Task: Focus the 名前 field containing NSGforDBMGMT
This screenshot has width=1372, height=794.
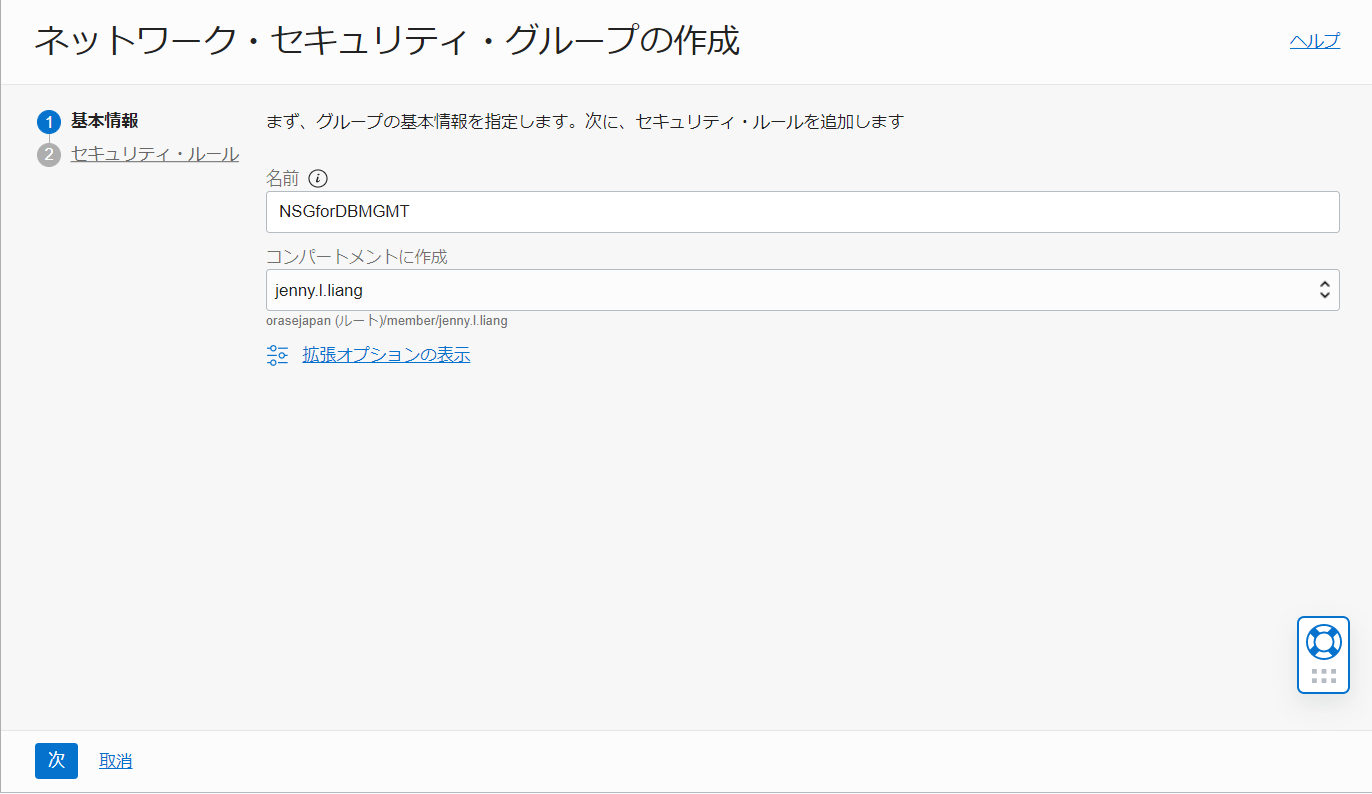Action: click(x=802, y=212)
